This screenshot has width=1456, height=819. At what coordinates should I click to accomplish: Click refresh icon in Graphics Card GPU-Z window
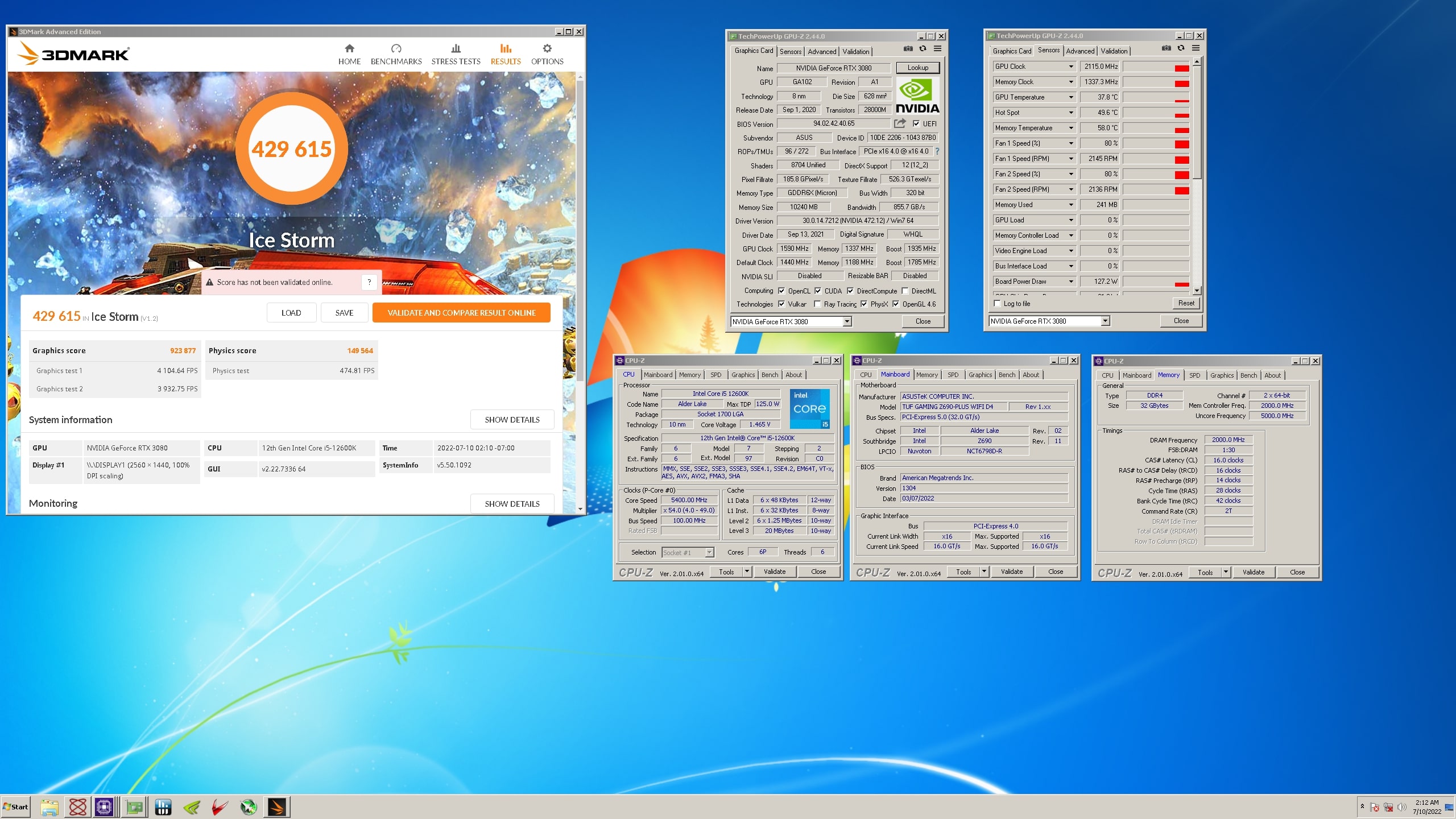[923, 49]
